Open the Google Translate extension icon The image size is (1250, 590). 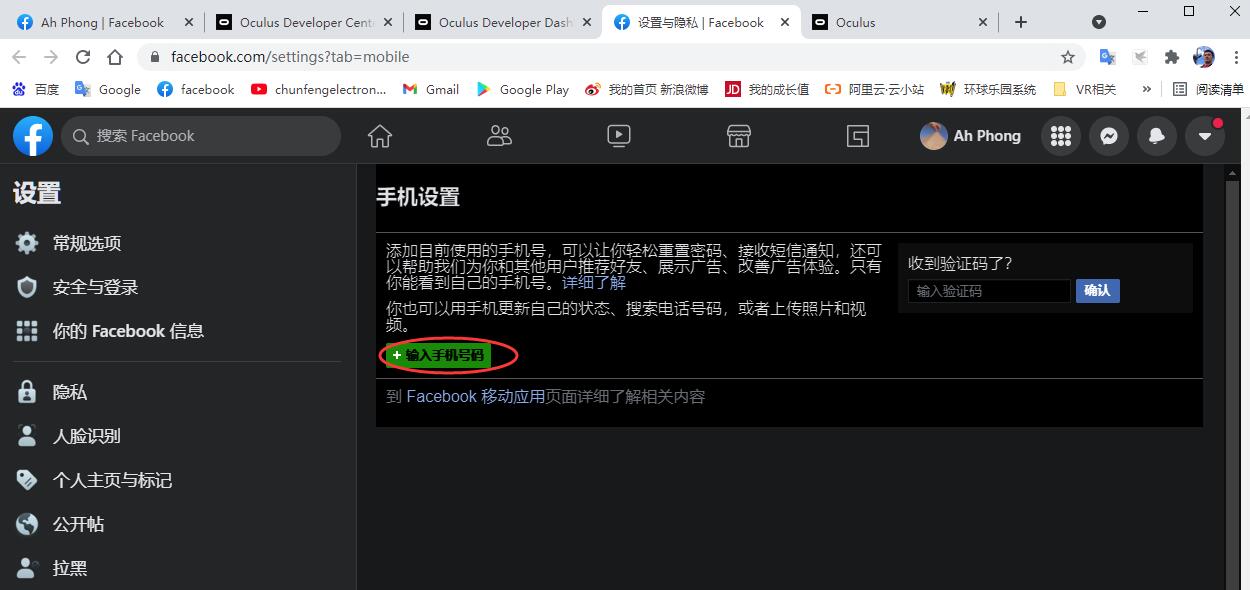(x=1107, y=57)
